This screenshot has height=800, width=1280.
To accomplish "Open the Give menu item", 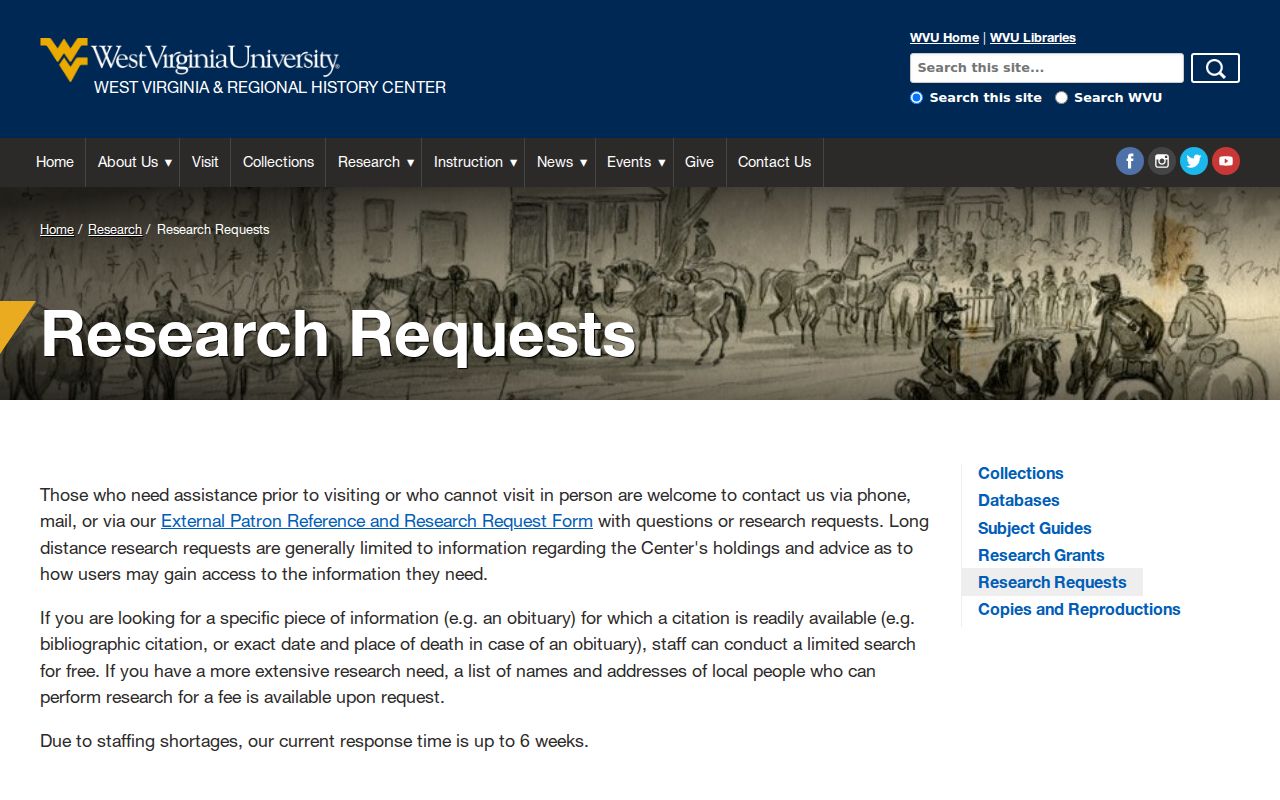I will (699, 162).
